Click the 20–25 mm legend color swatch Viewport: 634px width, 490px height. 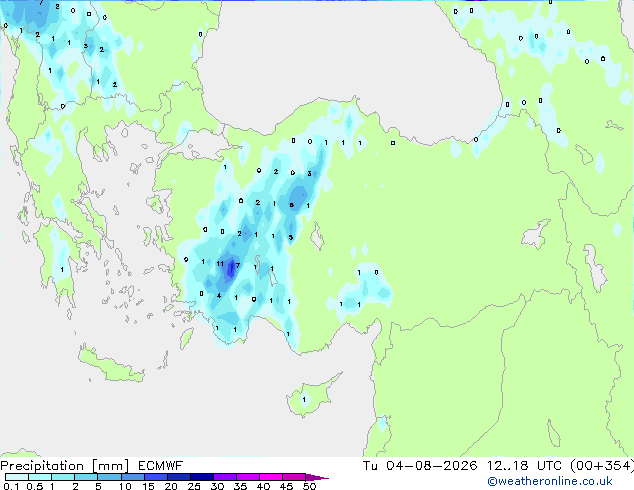click(x=178, y=477)
